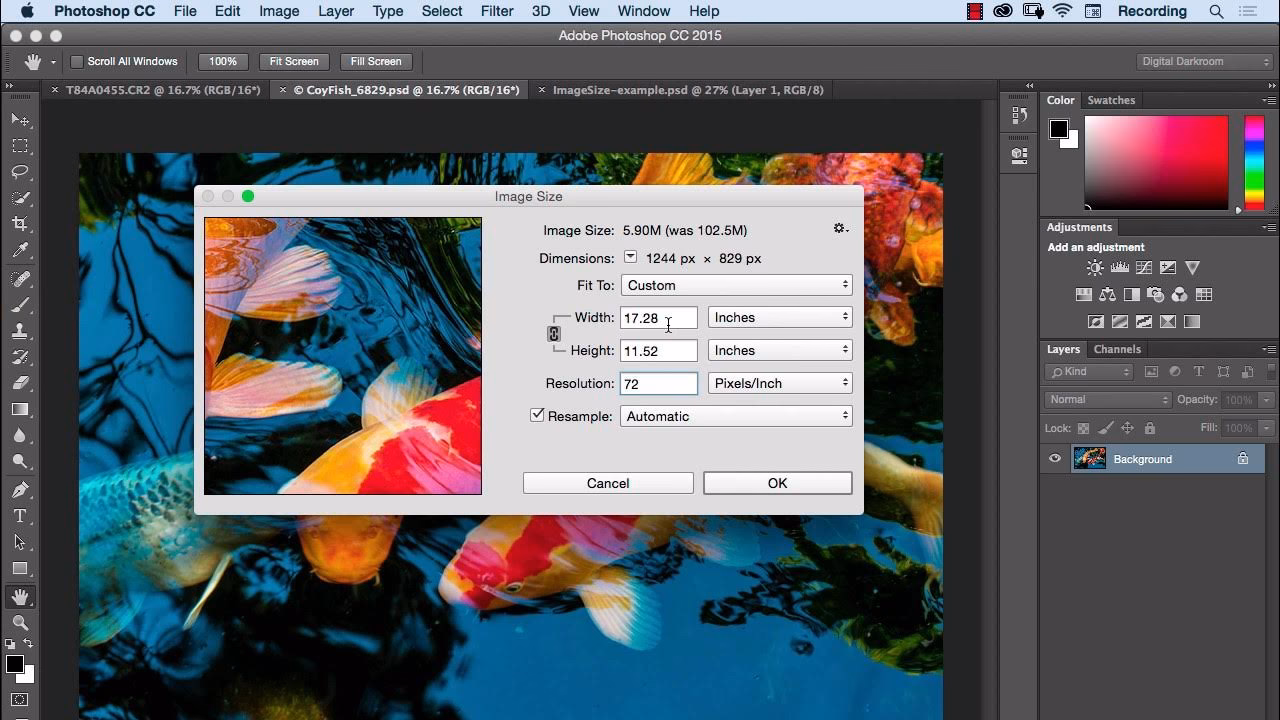Enable Scroll All Windows
1280x720 pixels.
[77, 61]
